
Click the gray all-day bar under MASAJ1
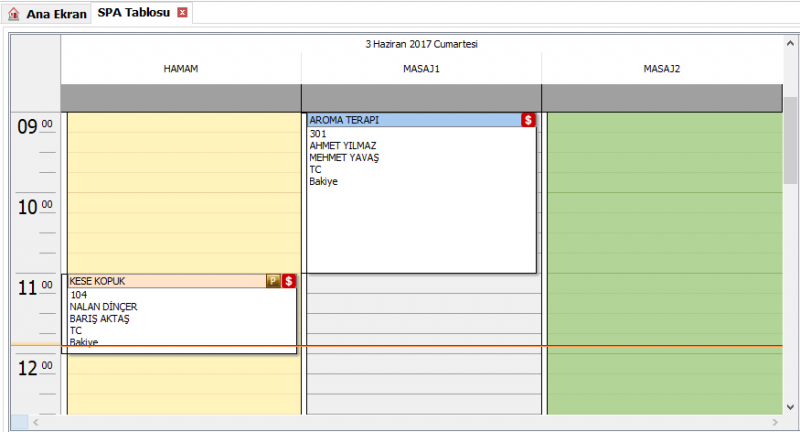pyautogui.click(x=421, y=98)
